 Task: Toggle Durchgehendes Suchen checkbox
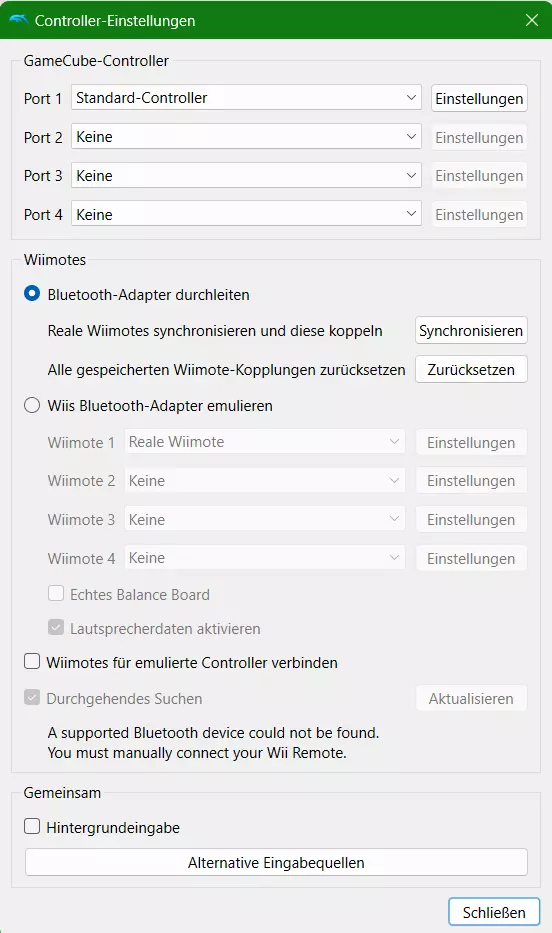(32, 697)
